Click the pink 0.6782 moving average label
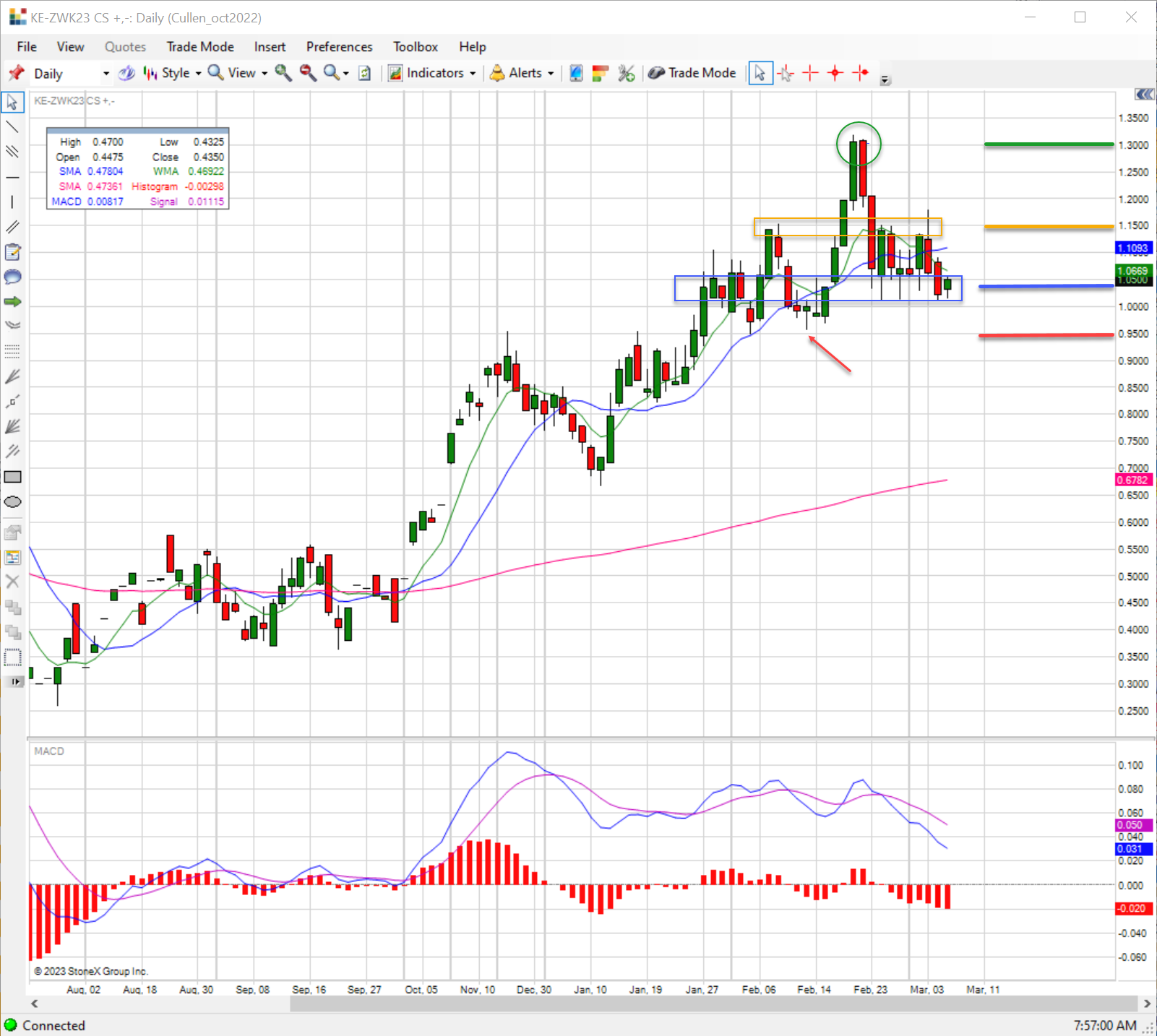 (1132, 480)
